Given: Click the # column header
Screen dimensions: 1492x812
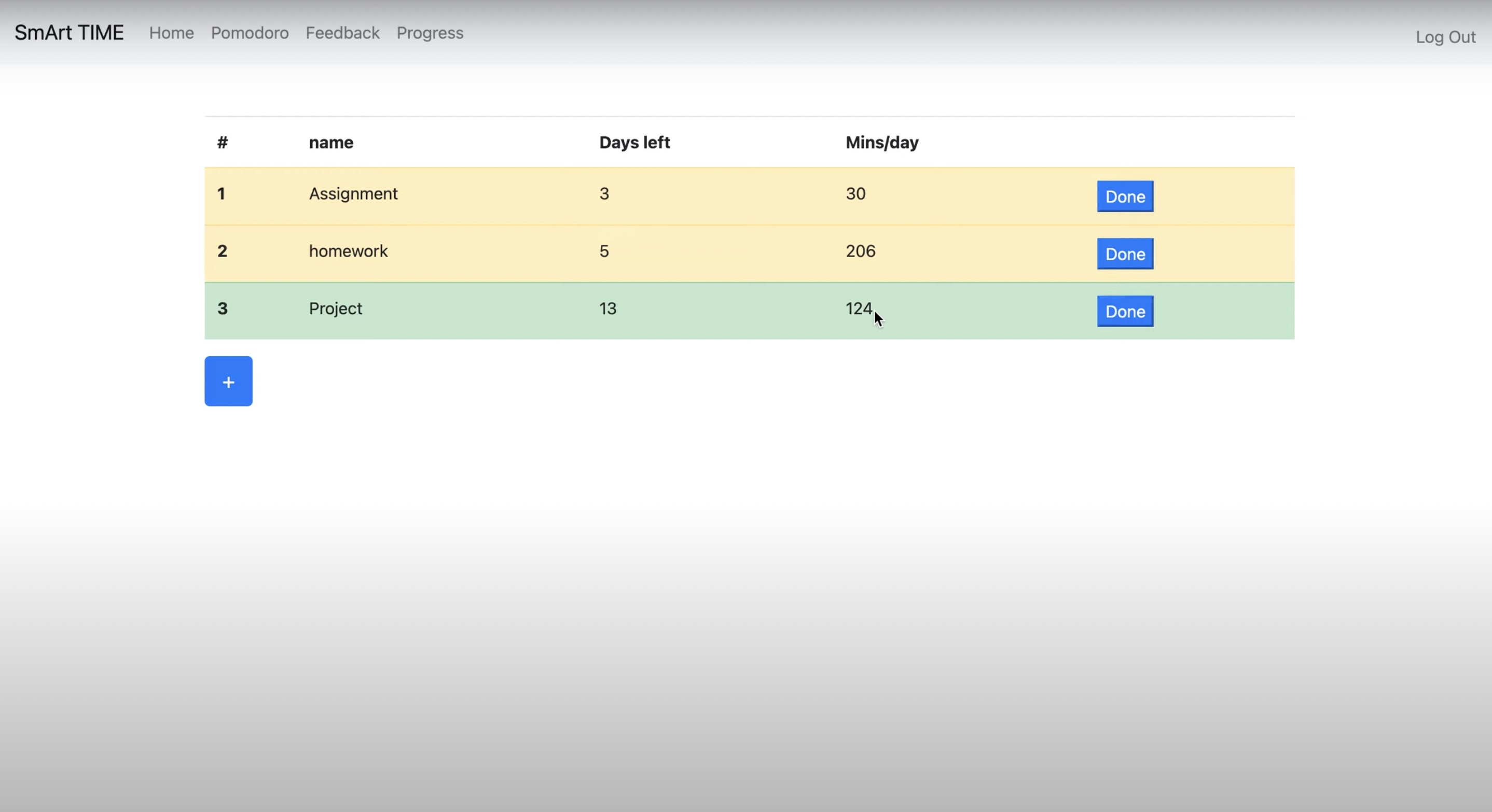Looking at the screenshot, I should click(223, 143).
